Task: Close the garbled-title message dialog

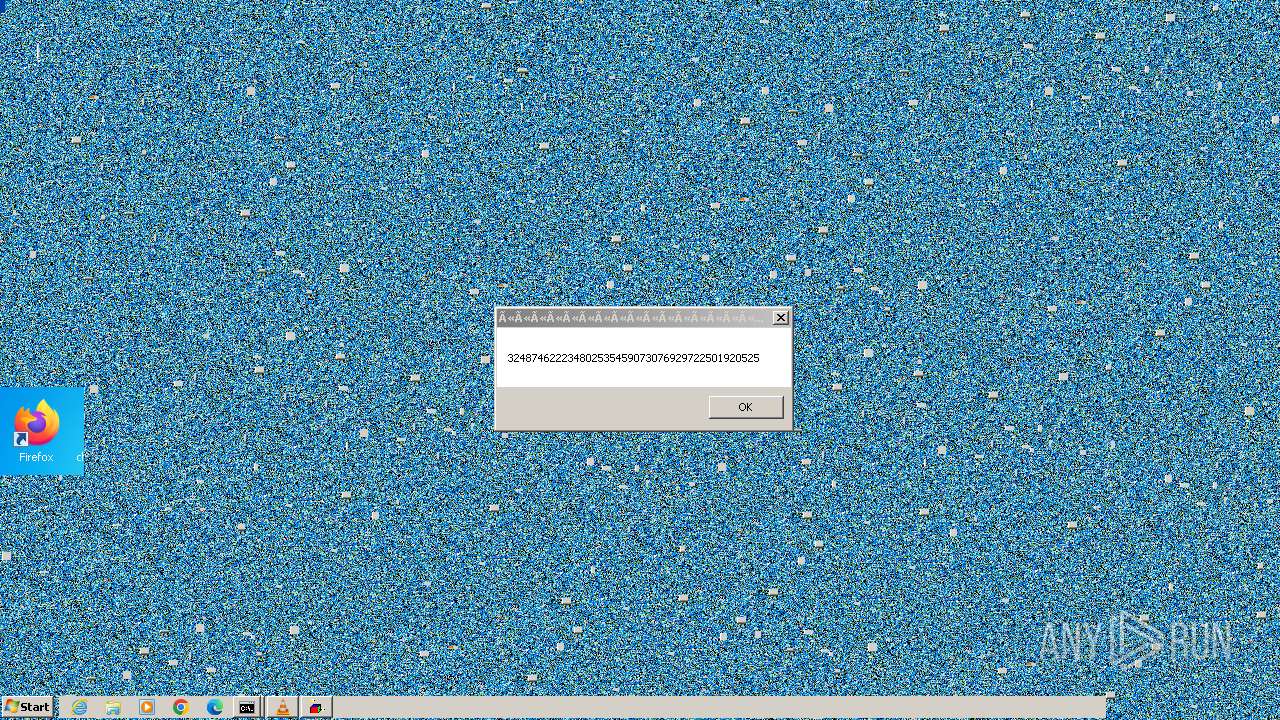Action: point(781,318)
